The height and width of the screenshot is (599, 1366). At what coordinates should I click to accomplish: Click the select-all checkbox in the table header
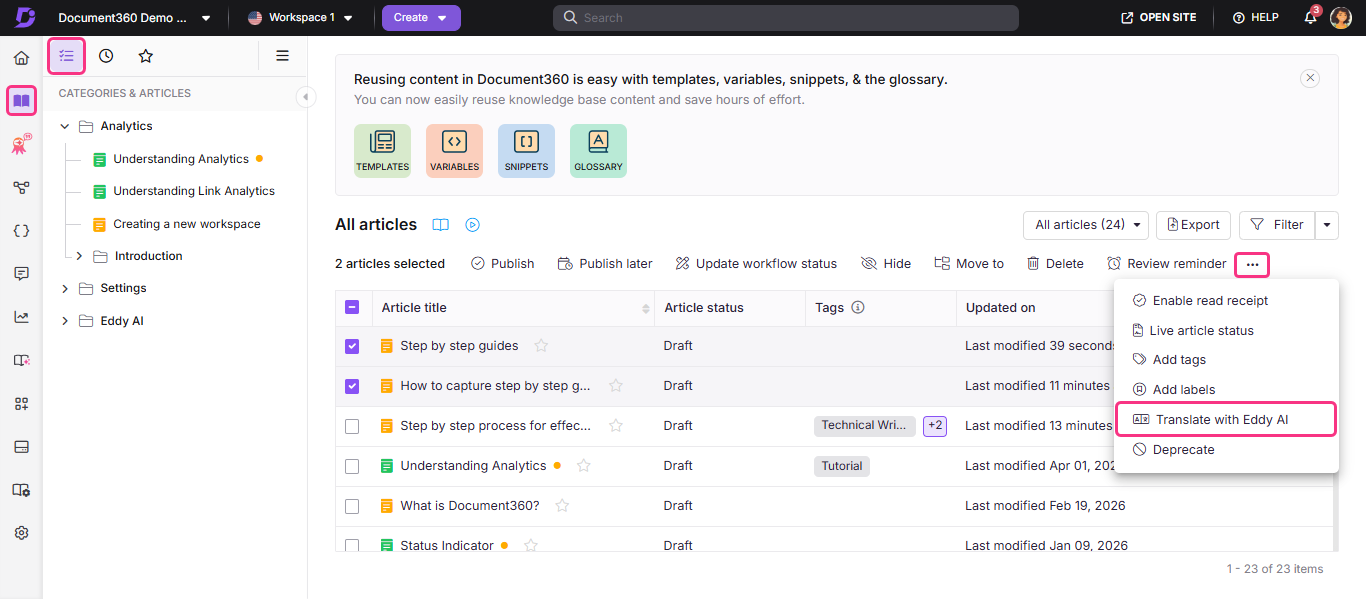coord(352,307)
